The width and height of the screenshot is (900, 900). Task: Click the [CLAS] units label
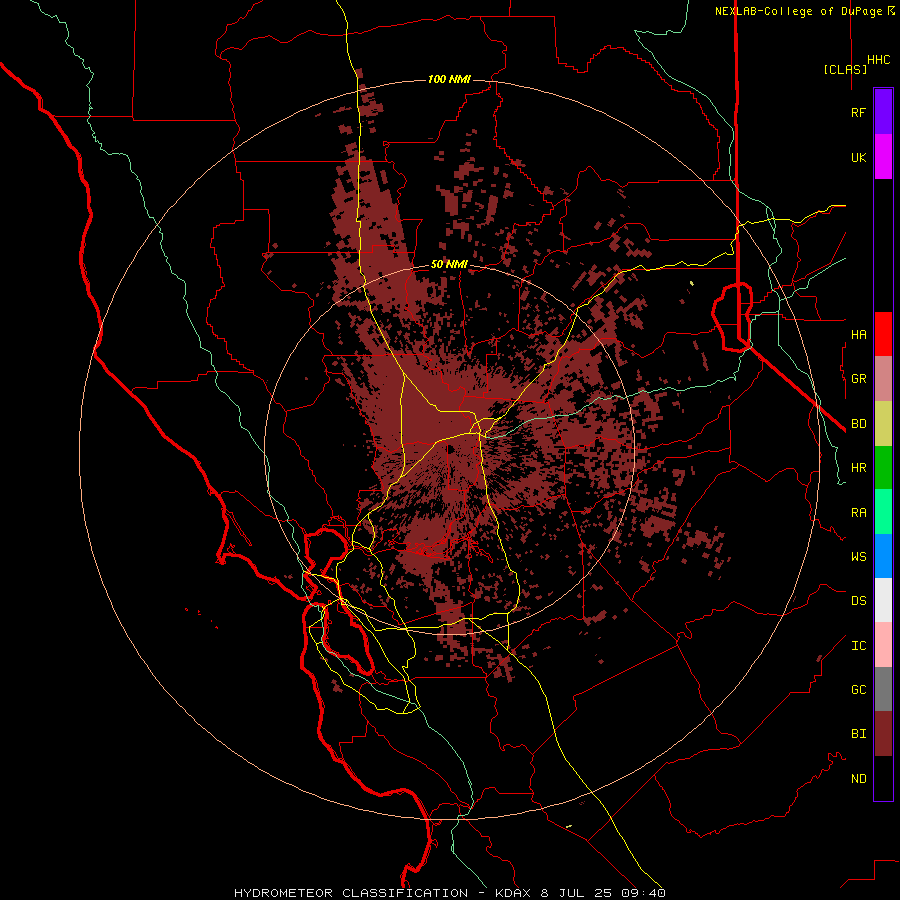845,69
